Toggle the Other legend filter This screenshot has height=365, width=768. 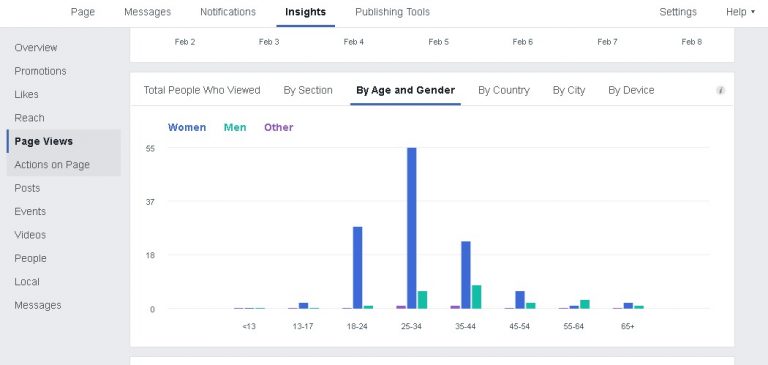(x=279, y=127)
